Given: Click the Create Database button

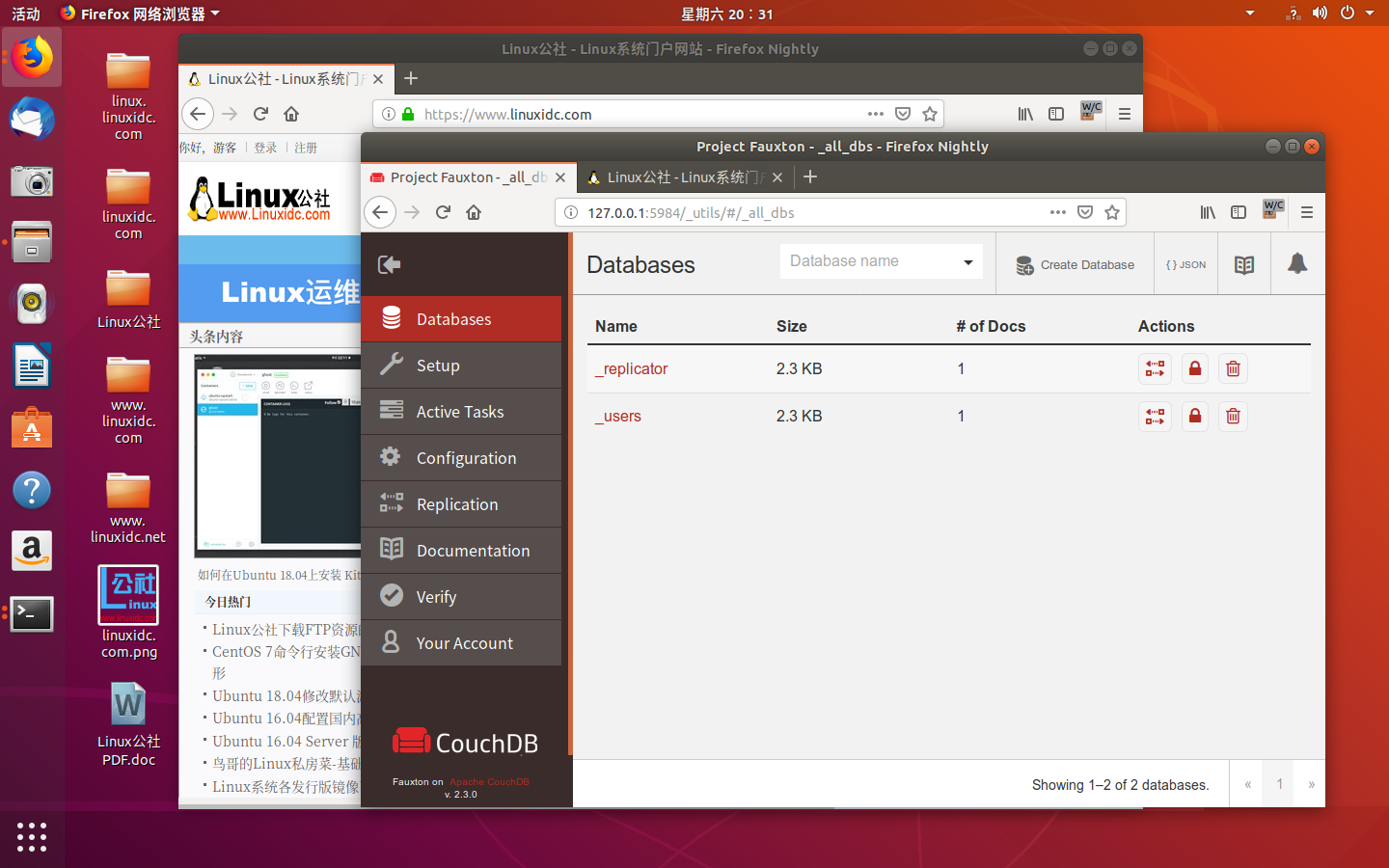Looking at the screenshot, I should (x=1074, y=262).
